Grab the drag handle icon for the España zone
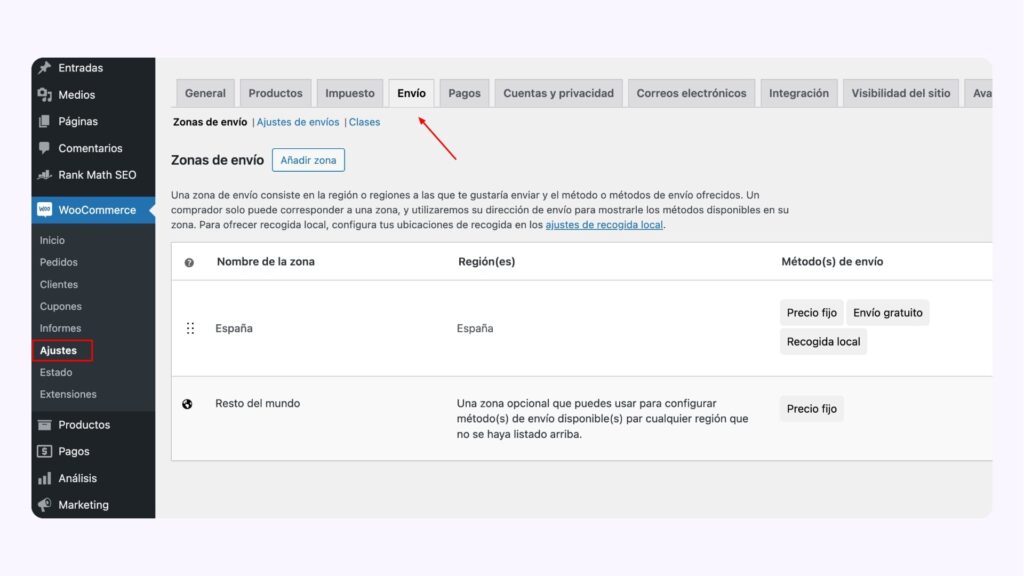Viewport: 1024px width, 576px height. click(190, 328)
